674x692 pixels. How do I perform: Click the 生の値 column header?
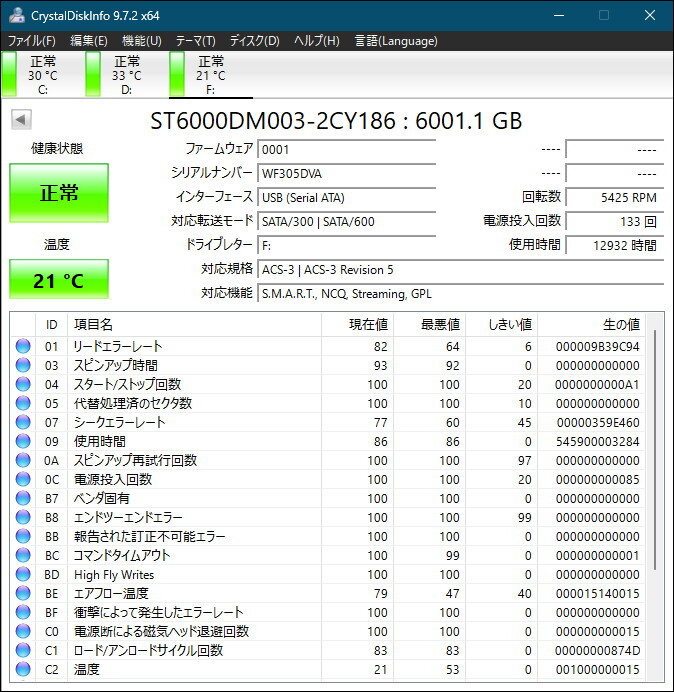tap(591, 324)
